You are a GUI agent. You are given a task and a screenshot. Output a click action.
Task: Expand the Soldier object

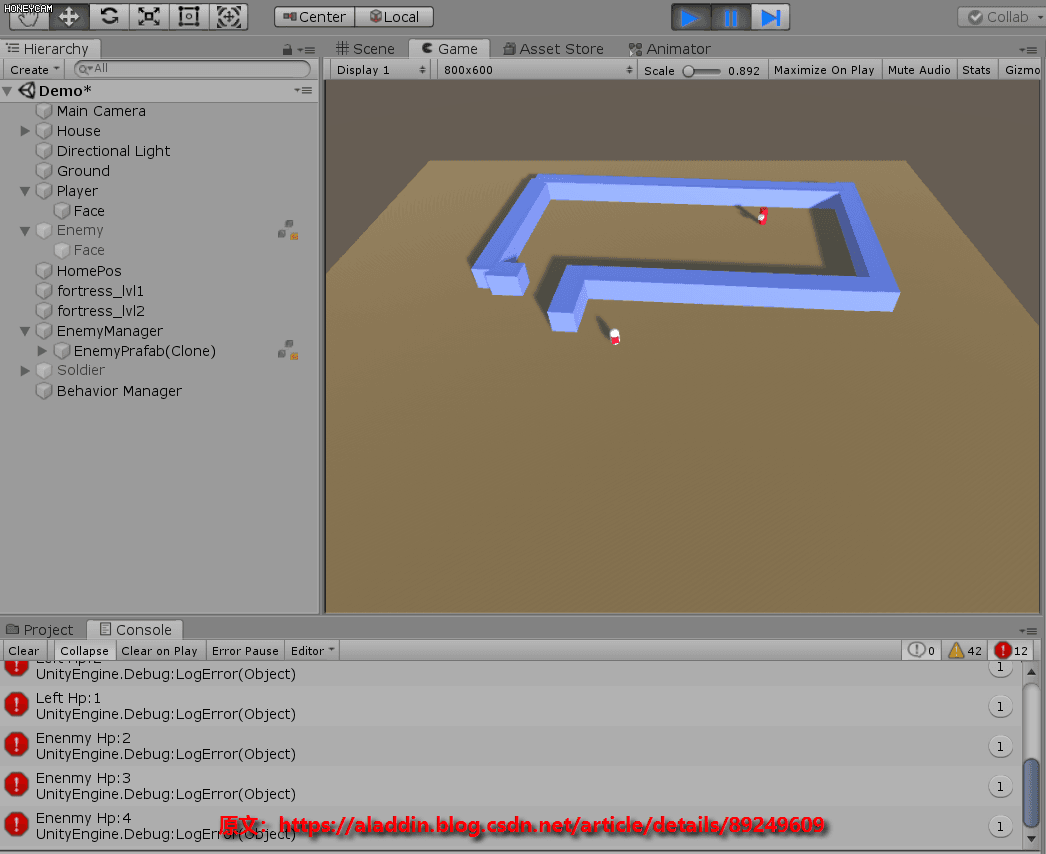25,370
